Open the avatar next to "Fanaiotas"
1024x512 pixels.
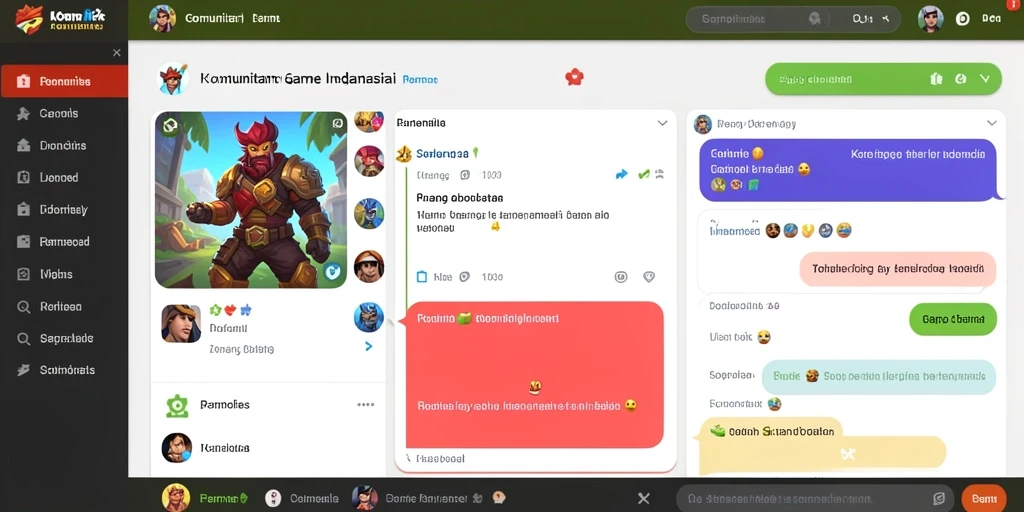pyautogui.click(x=177, y=448)
